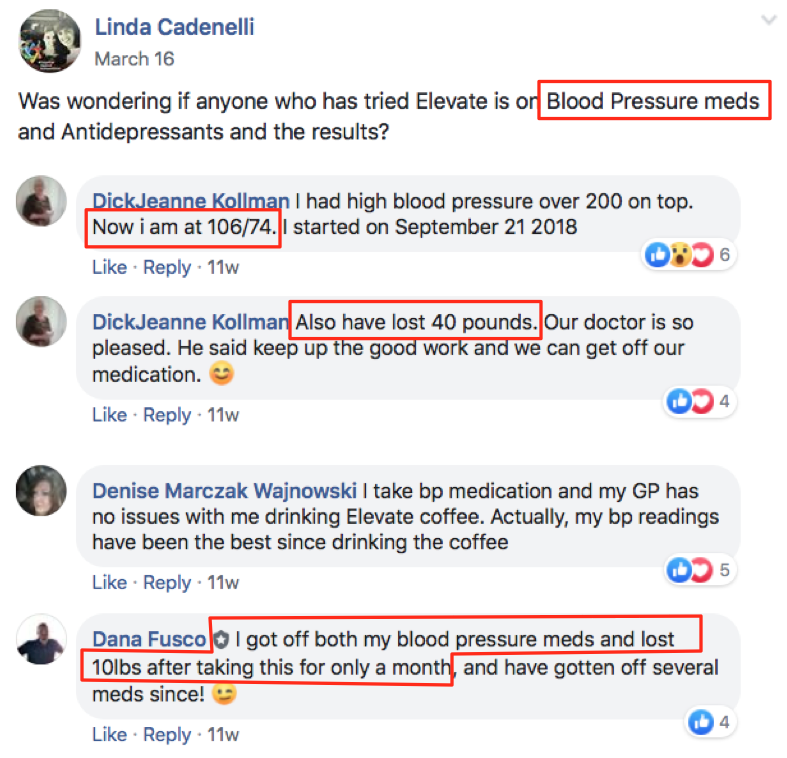The image size is (787, 758).
Task: Open Linda Cadenelli's profile picture
Action: click(50, 41)
